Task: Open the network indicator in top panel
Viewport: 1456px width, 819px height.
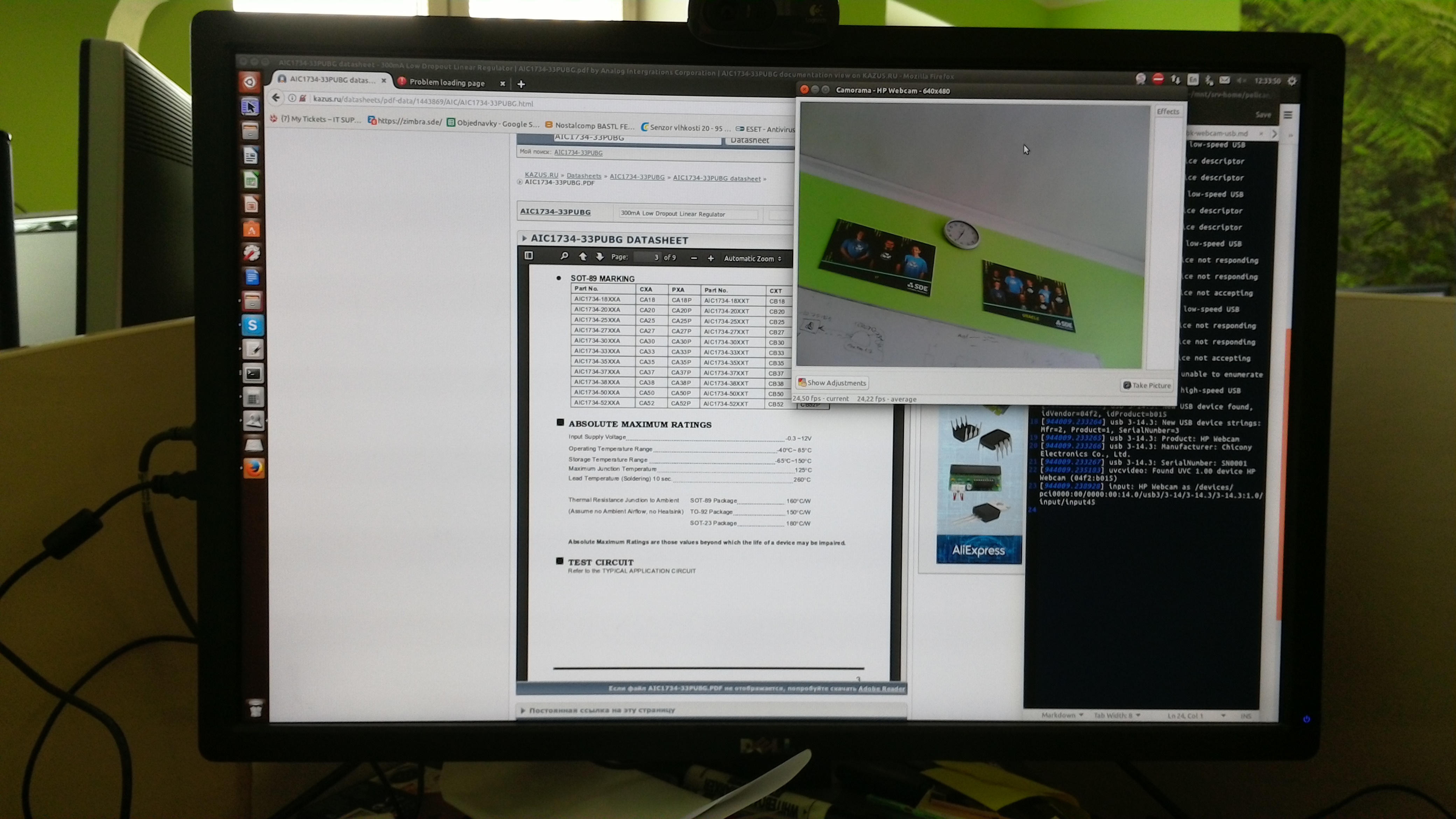Action: [x=1176, y=80]
